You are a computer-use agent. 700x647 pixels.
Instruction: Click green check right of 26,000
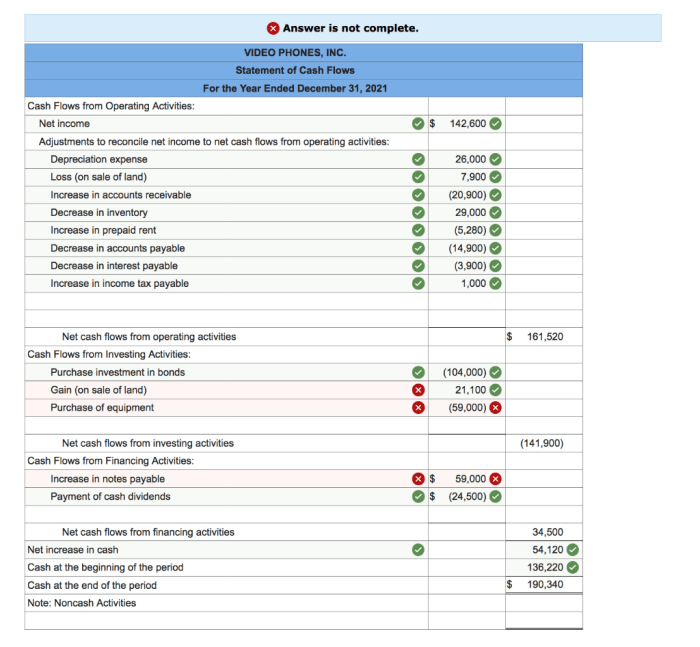tap(495, 159)
